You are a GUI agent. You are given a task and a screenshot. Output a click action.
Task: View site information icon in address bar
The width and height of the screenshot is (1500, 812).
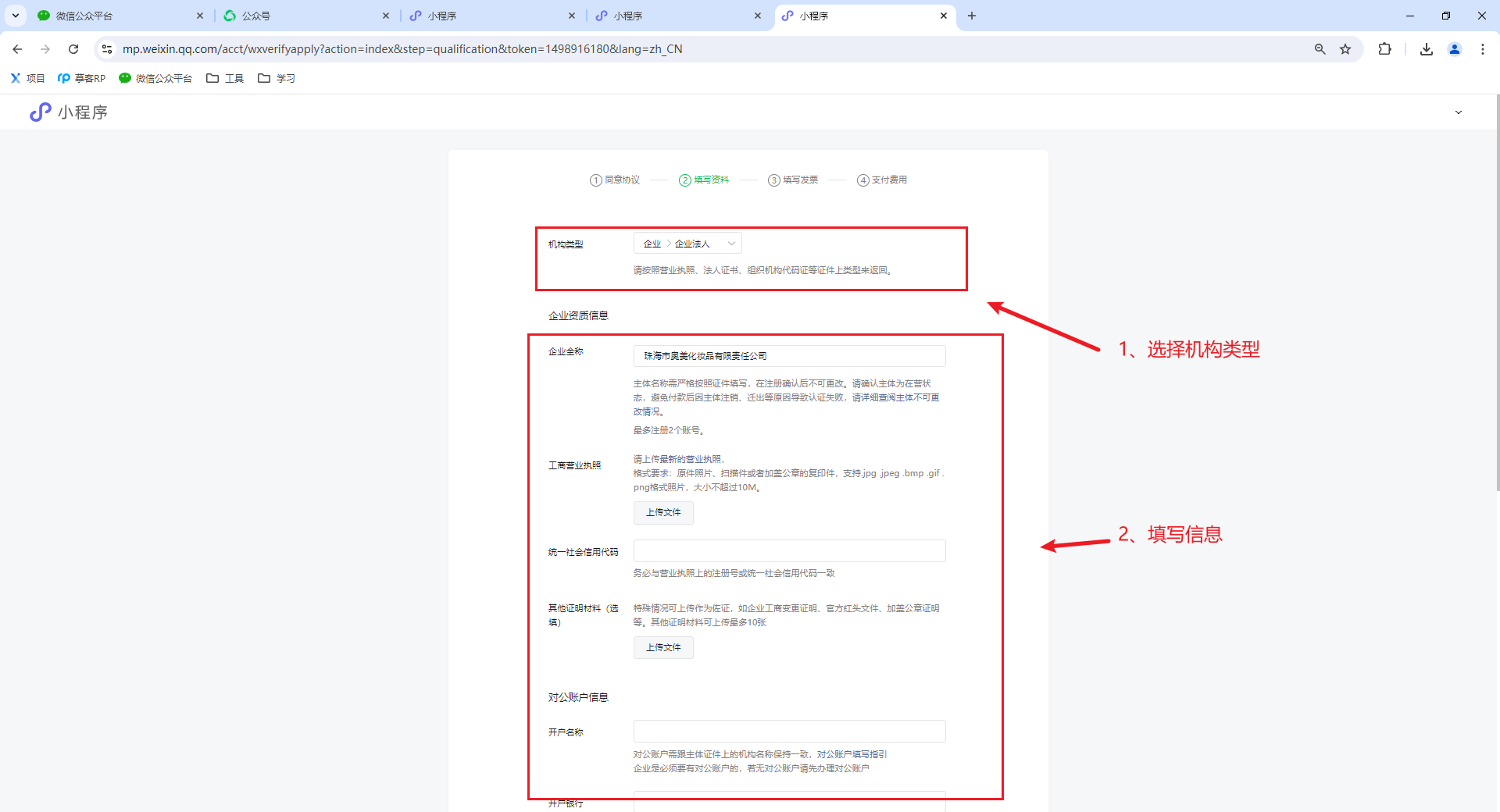click(107, 49)
